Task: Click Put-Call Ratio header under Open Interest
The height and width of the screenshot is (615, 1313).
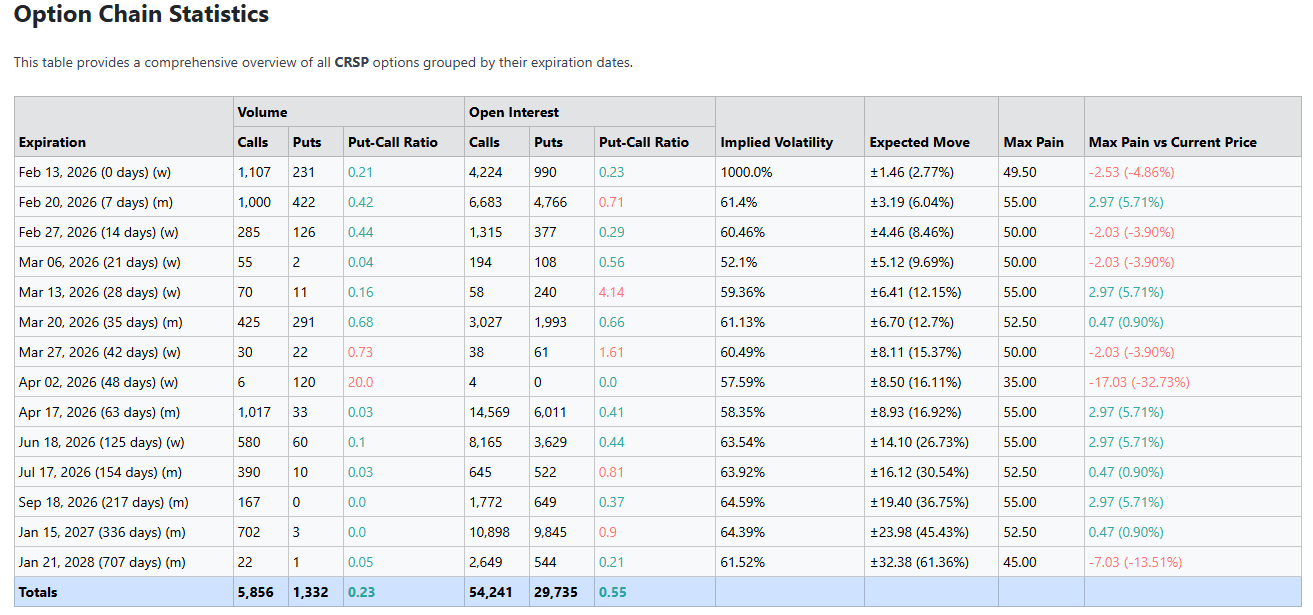Action: click(x=643, y=142)
